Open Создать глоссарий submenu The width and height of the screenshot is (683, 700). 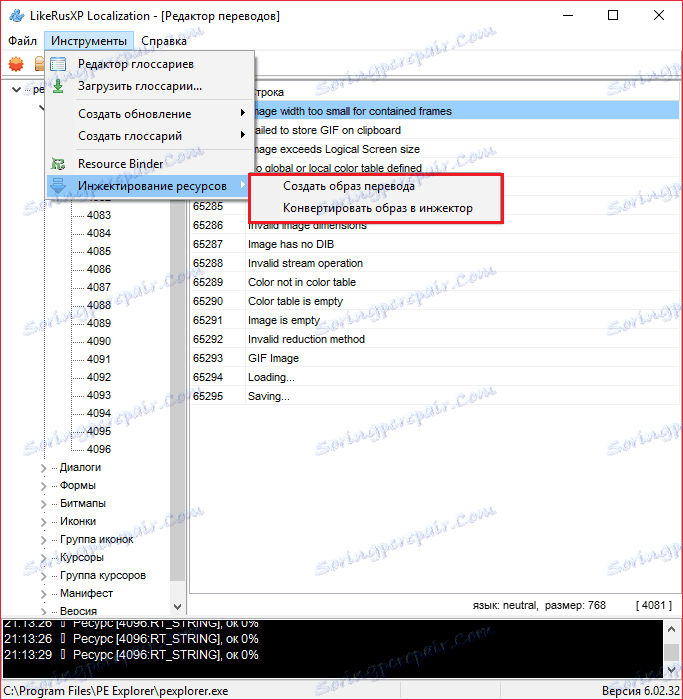coord(150,136)
